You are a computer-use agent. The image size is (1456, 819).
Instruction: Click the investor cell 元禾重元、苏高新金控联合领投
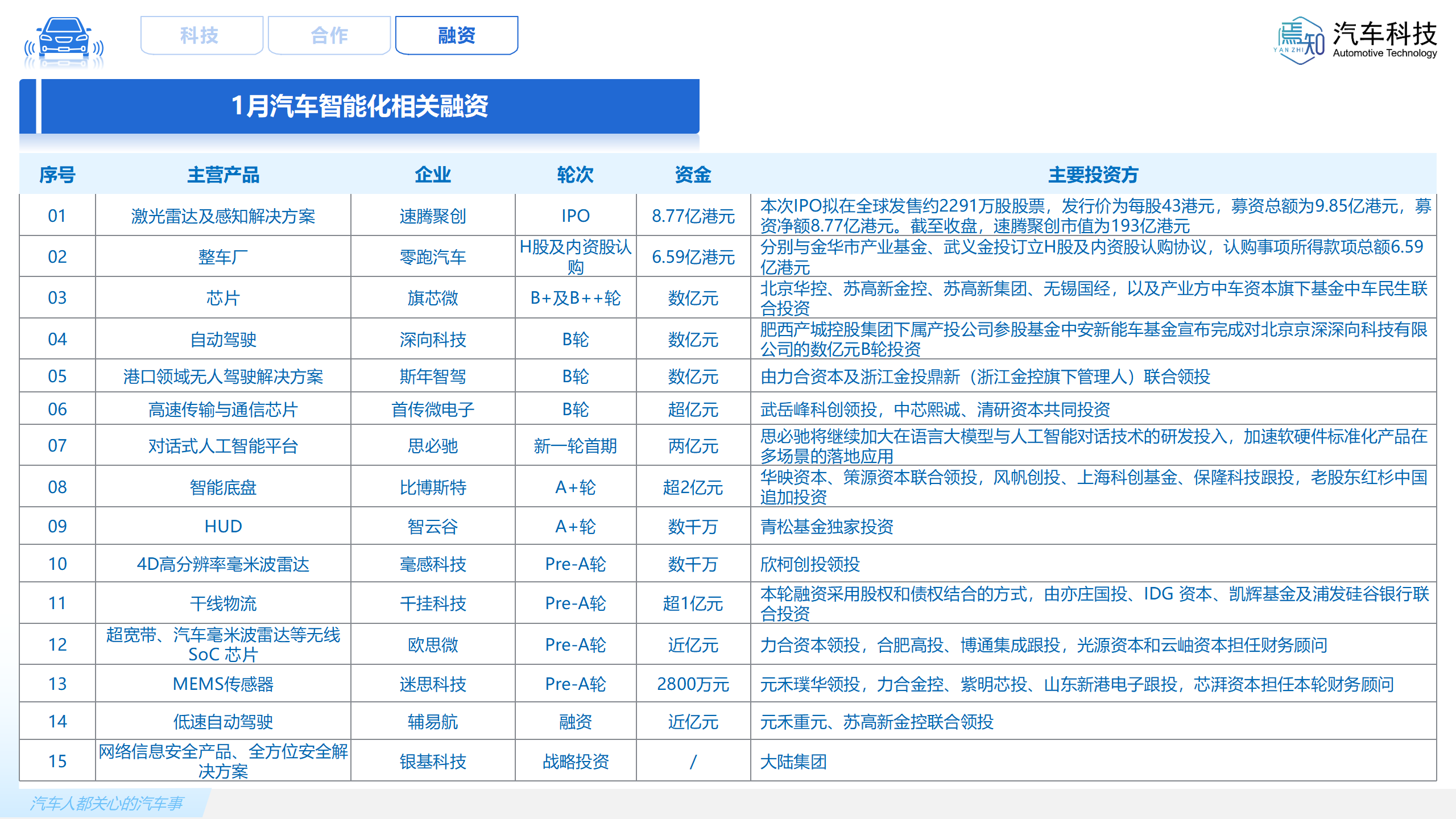tap(1093, 721)
